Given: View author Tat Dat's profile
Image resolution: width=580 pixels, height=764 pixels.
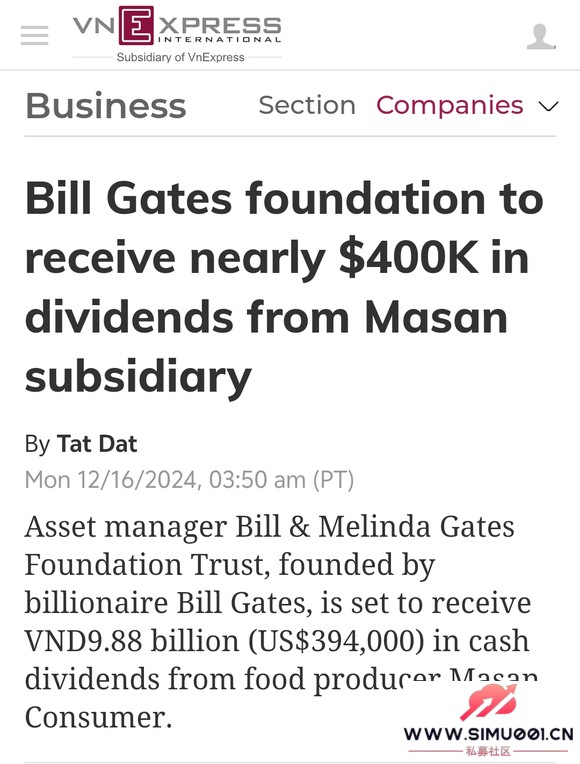Looking at the screenshot, I should pos(97,444).
